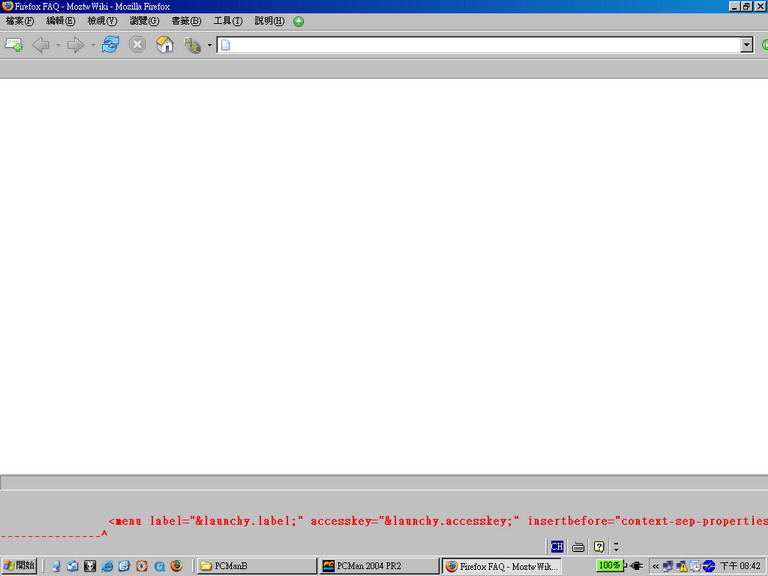
Task: Click the Reload page icon
Action: [110, 45]
